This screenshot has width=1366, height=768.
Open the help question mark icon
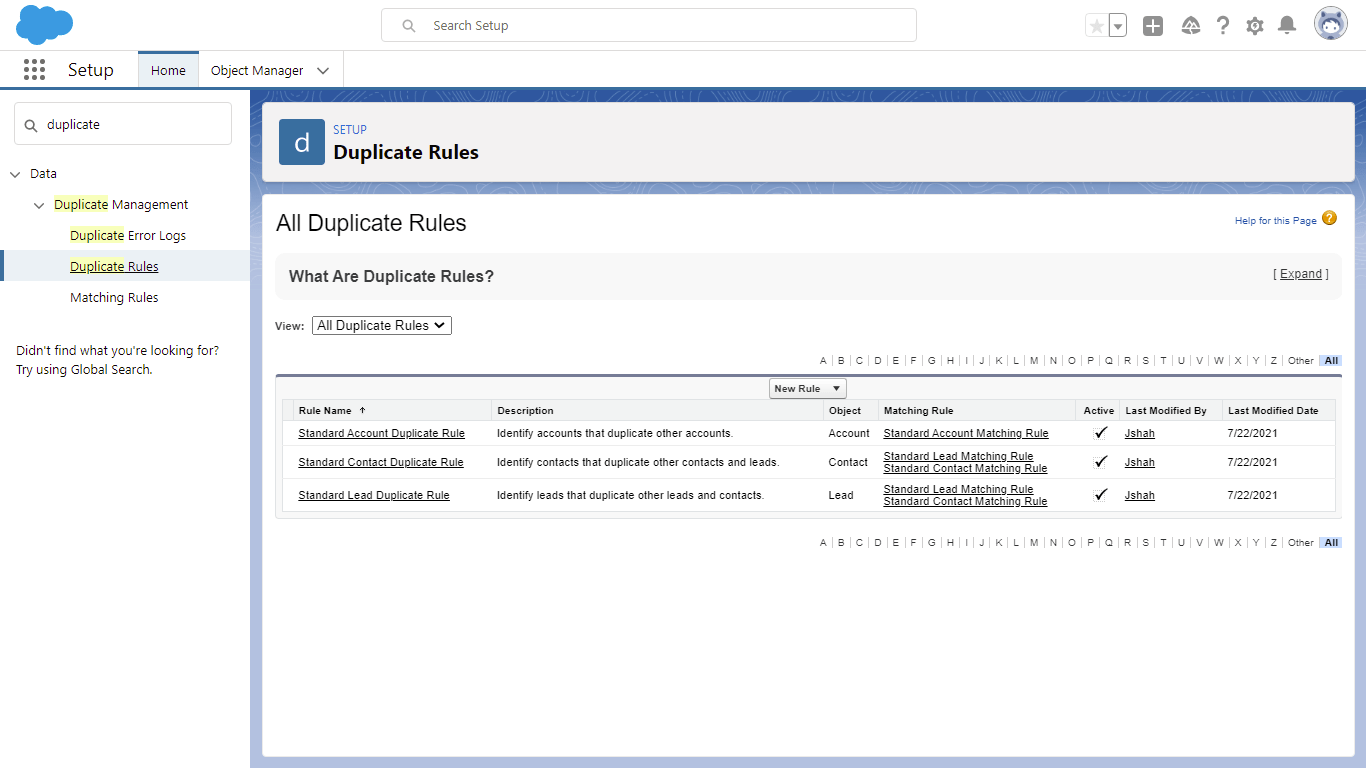point(1223,26)
